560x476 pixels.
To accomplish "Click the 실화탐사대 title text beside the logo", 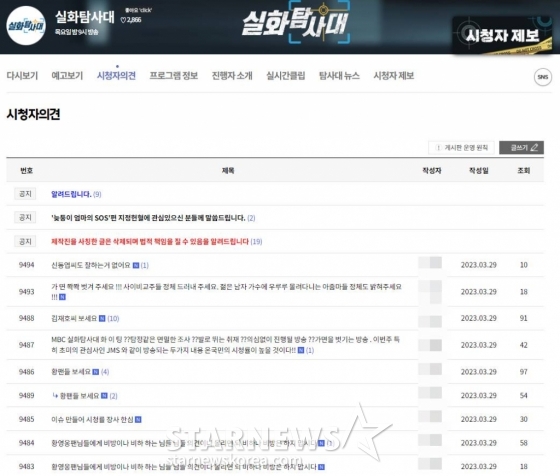I will pyautogui.click(x=85, y=17).
